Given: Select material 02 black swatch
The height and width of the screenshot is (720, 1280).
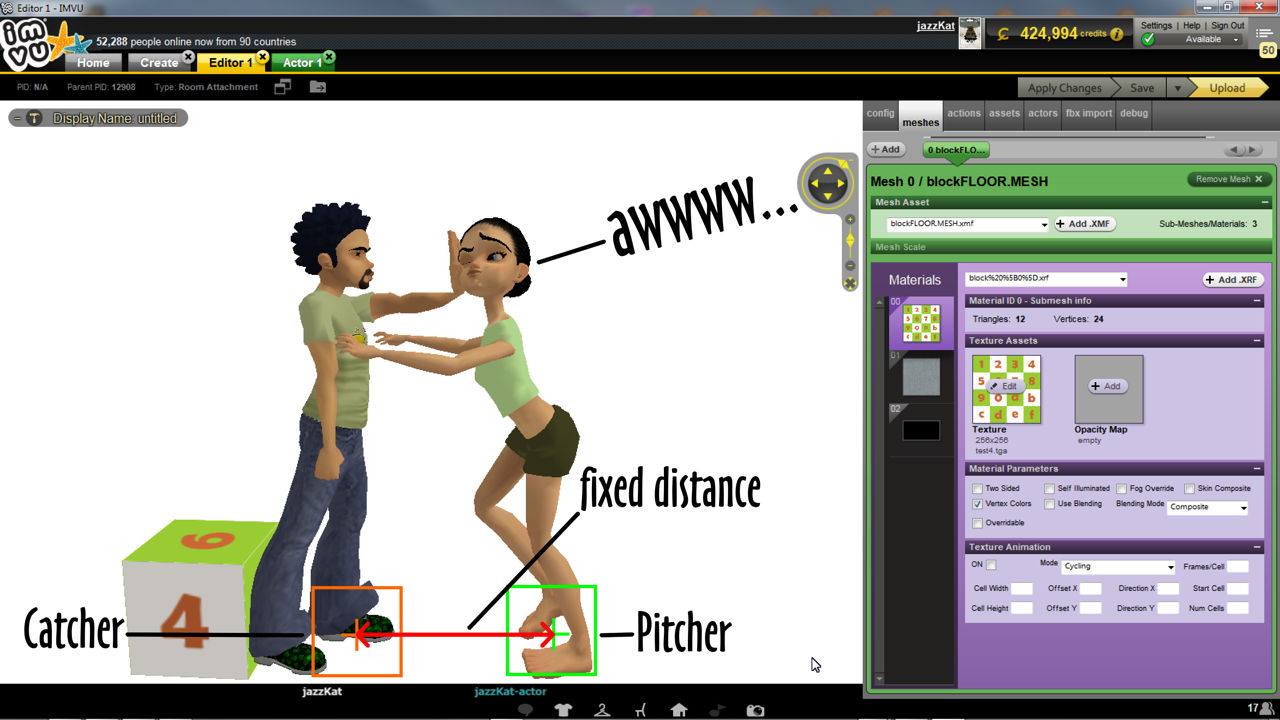Looking at the screenshot, I should [921, 430].
